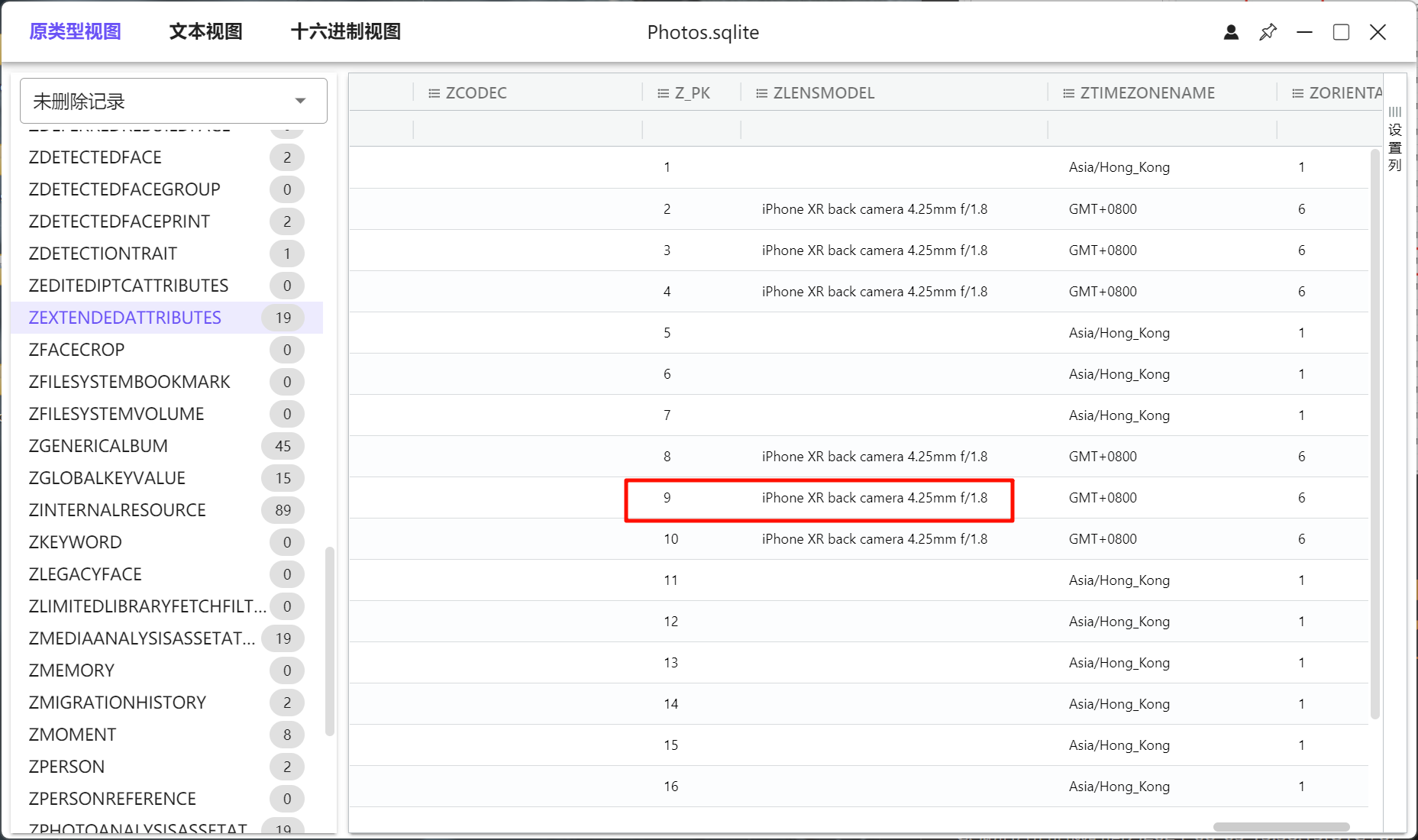Click the ZLENSMODEL filter input field
The width and height of the screenshot is (1418, 840).
click(893, 129)
